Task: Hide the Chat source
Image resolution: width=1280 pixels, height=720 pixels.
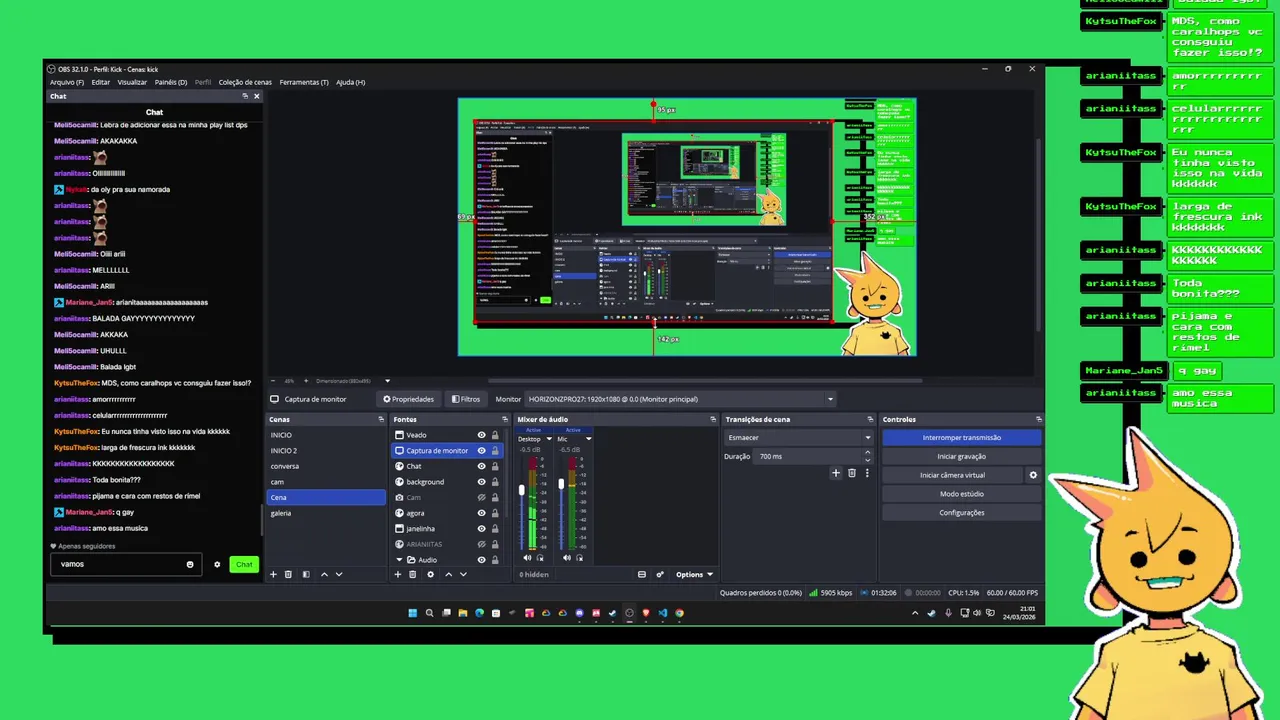Action: (481, 466)
